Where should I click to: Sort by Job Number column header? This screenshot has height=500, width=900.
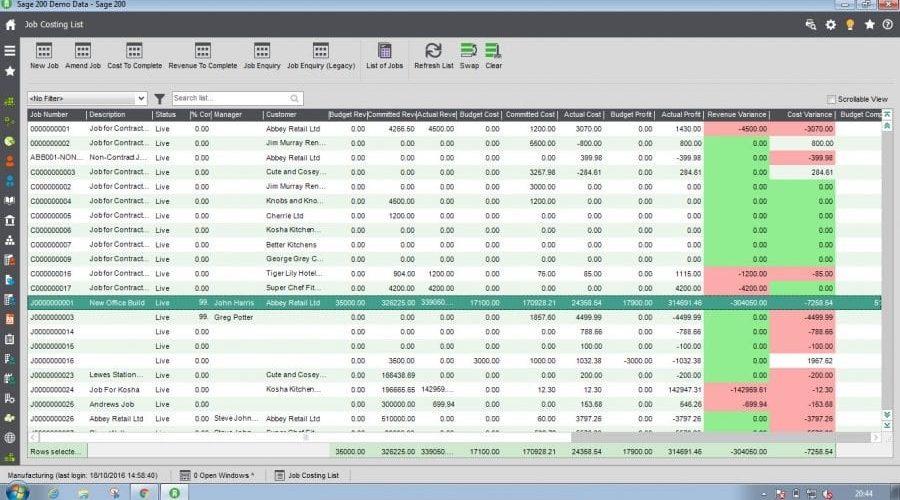pos(57,115)
